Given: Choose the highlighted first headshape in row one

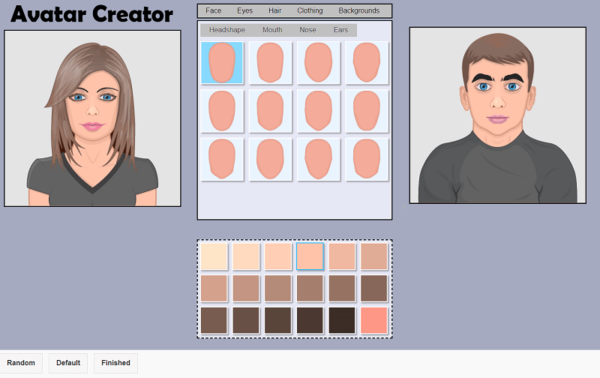Looking at the screenshot, I should 222,63.
